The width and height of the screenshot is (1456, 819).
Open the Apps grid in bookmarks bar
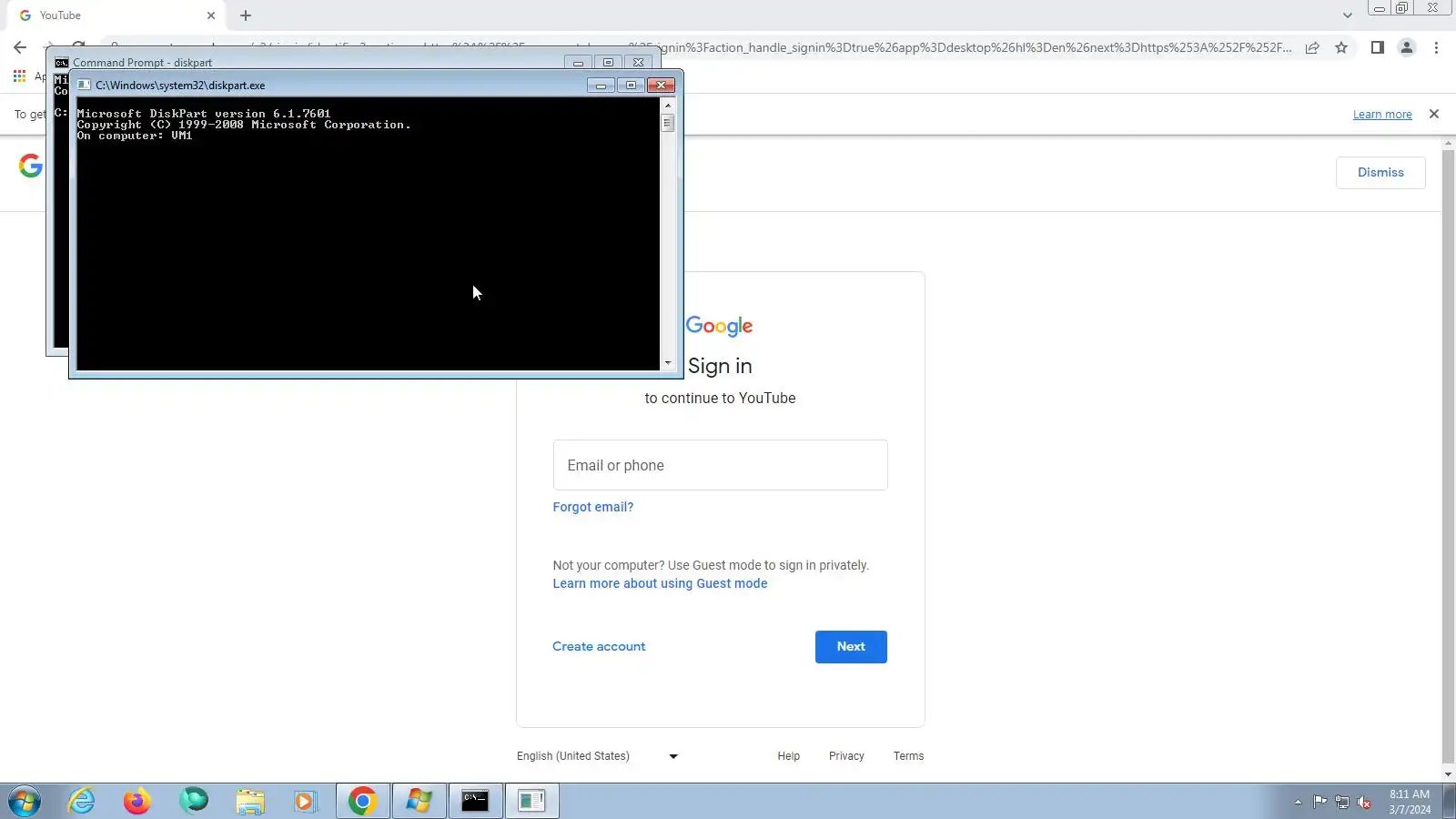19,76
